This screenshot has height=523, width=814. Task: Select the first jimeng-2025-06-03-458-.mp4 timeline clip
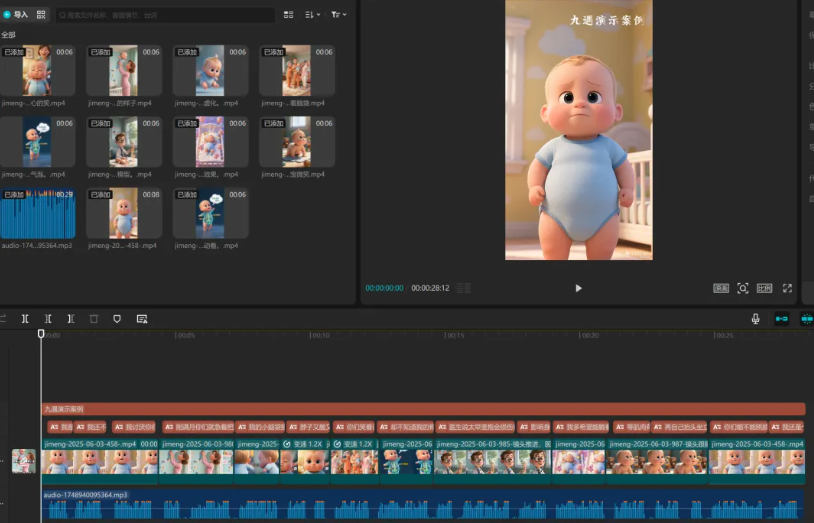[x=100, y=461]
